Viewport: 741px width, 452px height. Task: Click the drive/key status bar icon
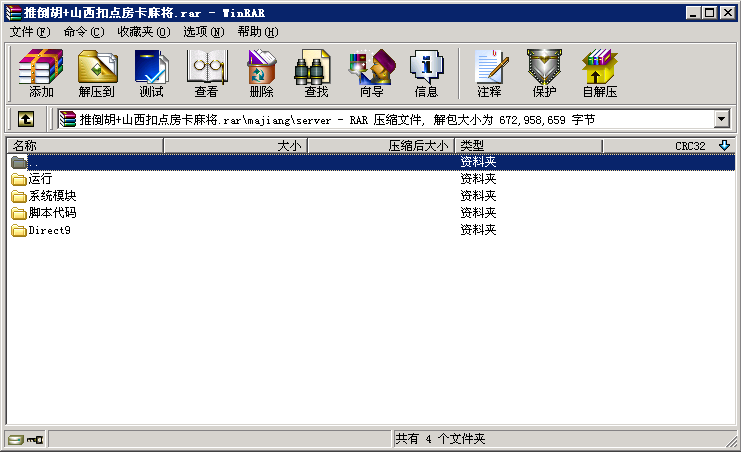[25, 439]
